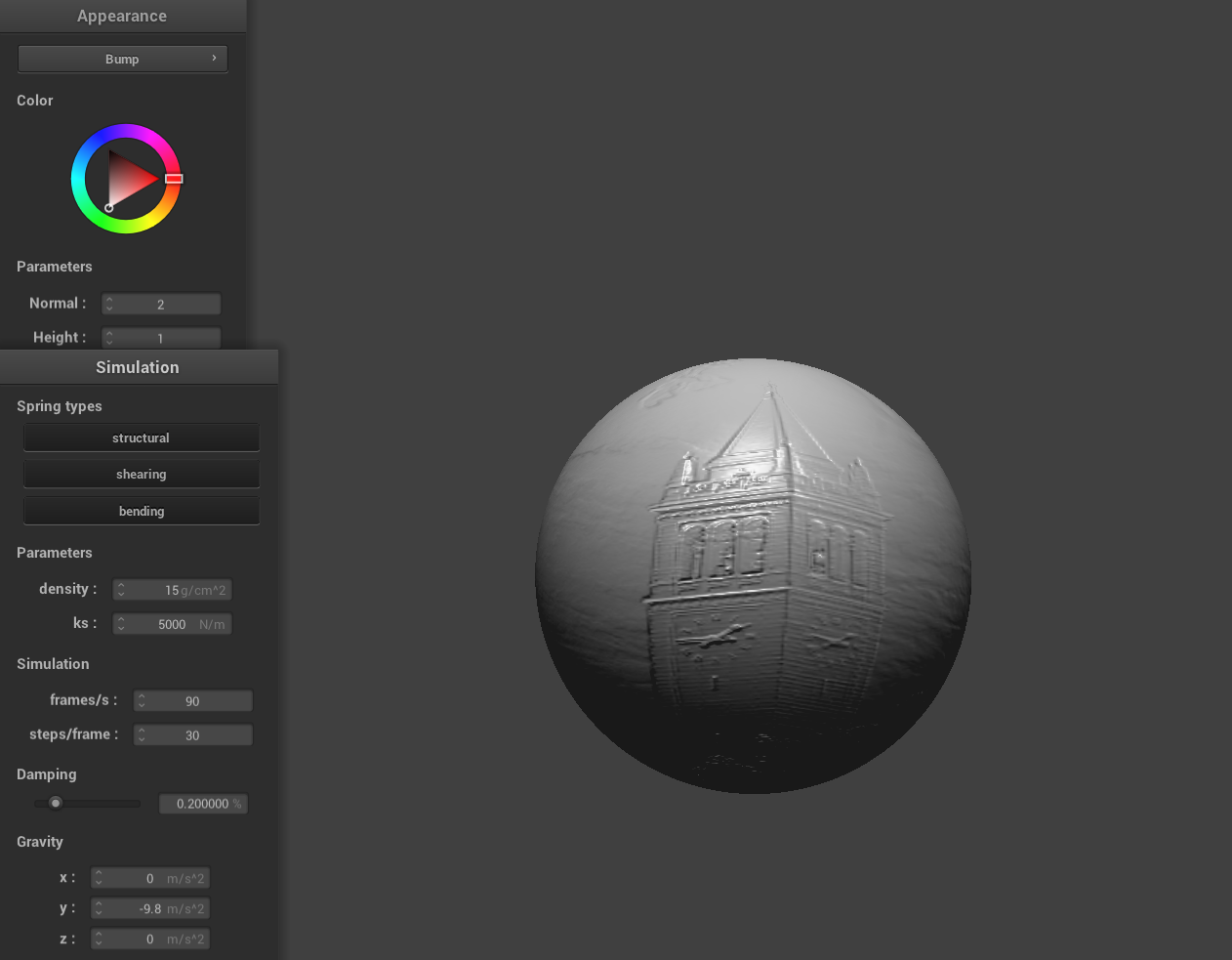Click the red color triangle

(x=129, y=179)
